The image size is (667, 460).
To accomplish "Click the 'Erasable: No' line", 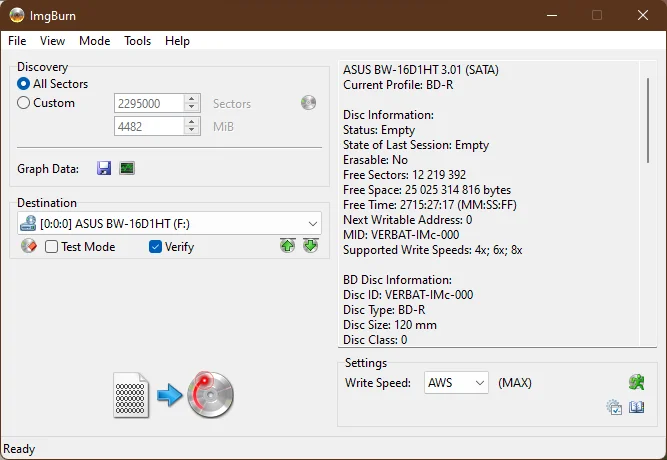I will coord(375,160).
